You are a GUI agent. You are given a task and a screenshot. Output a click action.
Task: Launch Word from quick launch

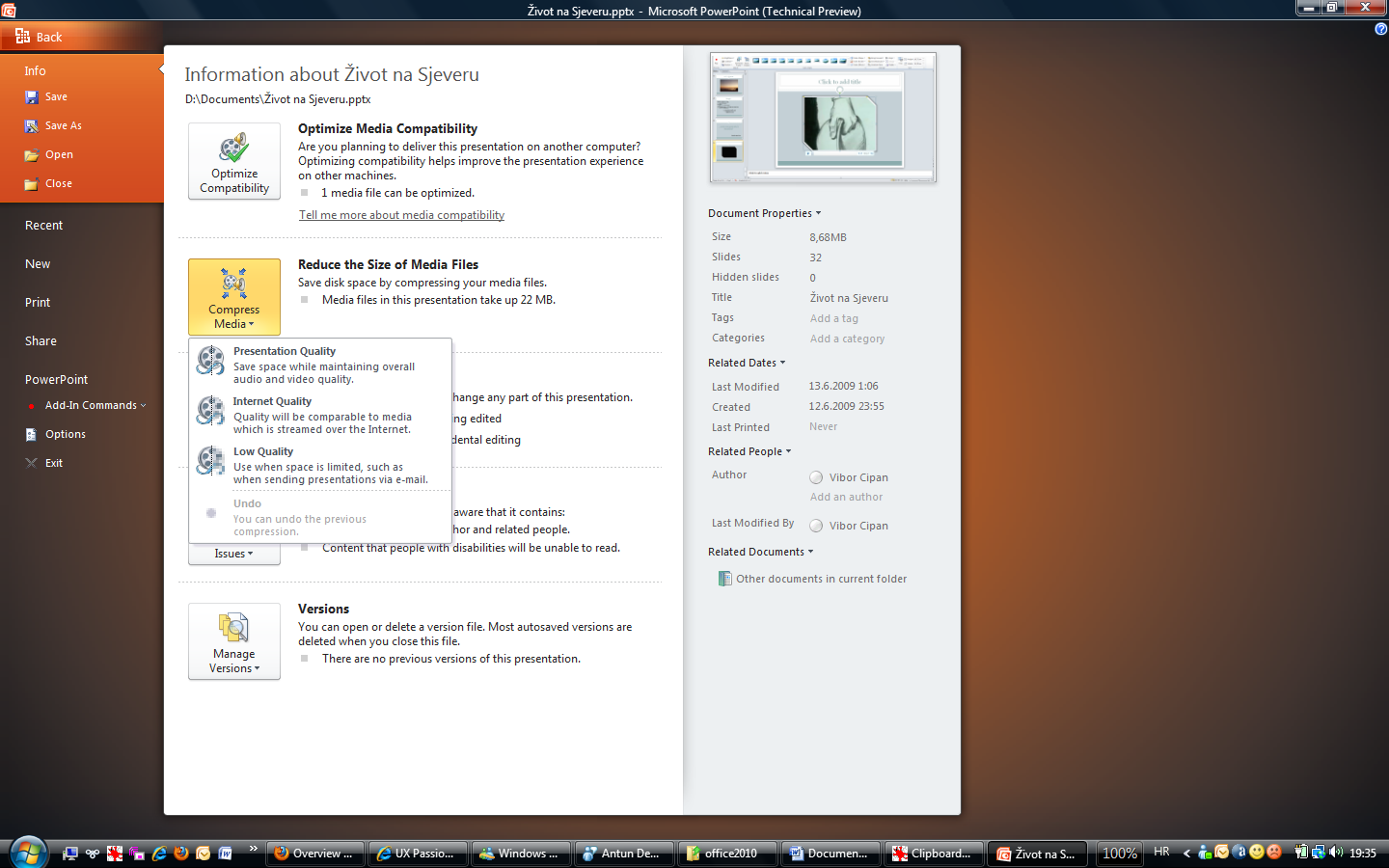pos(226,853)
